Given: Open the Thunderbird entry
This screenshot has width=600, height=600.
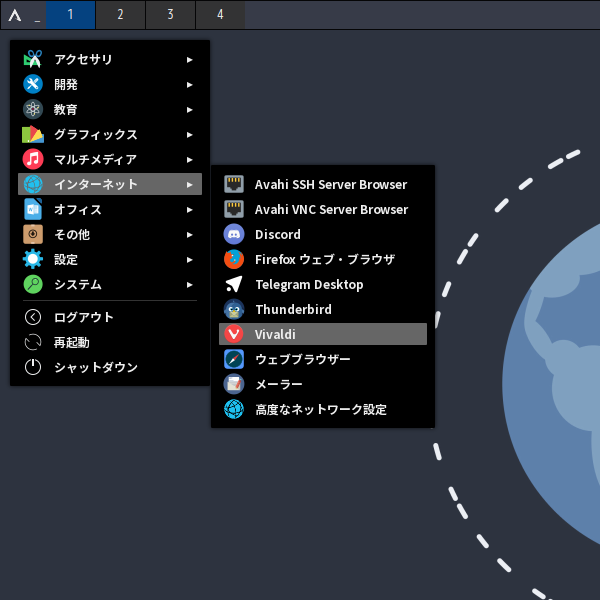Looking at the screenshot, I should pyautogui.click(x=323, y=309).
